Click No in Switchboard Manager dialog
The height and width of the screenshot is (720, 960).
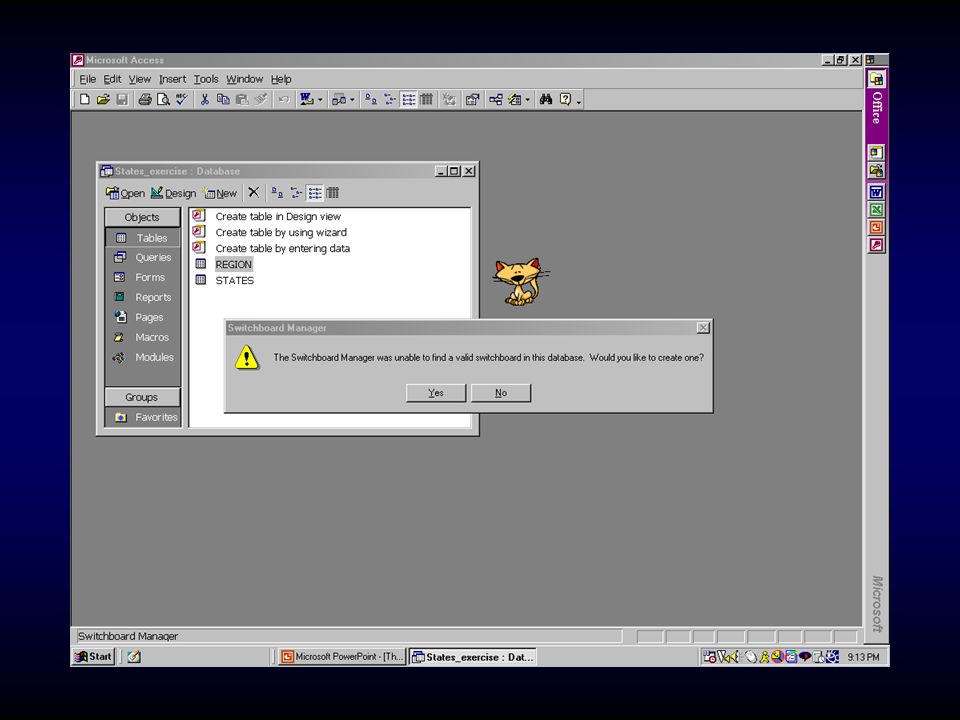tap(501, 393)
